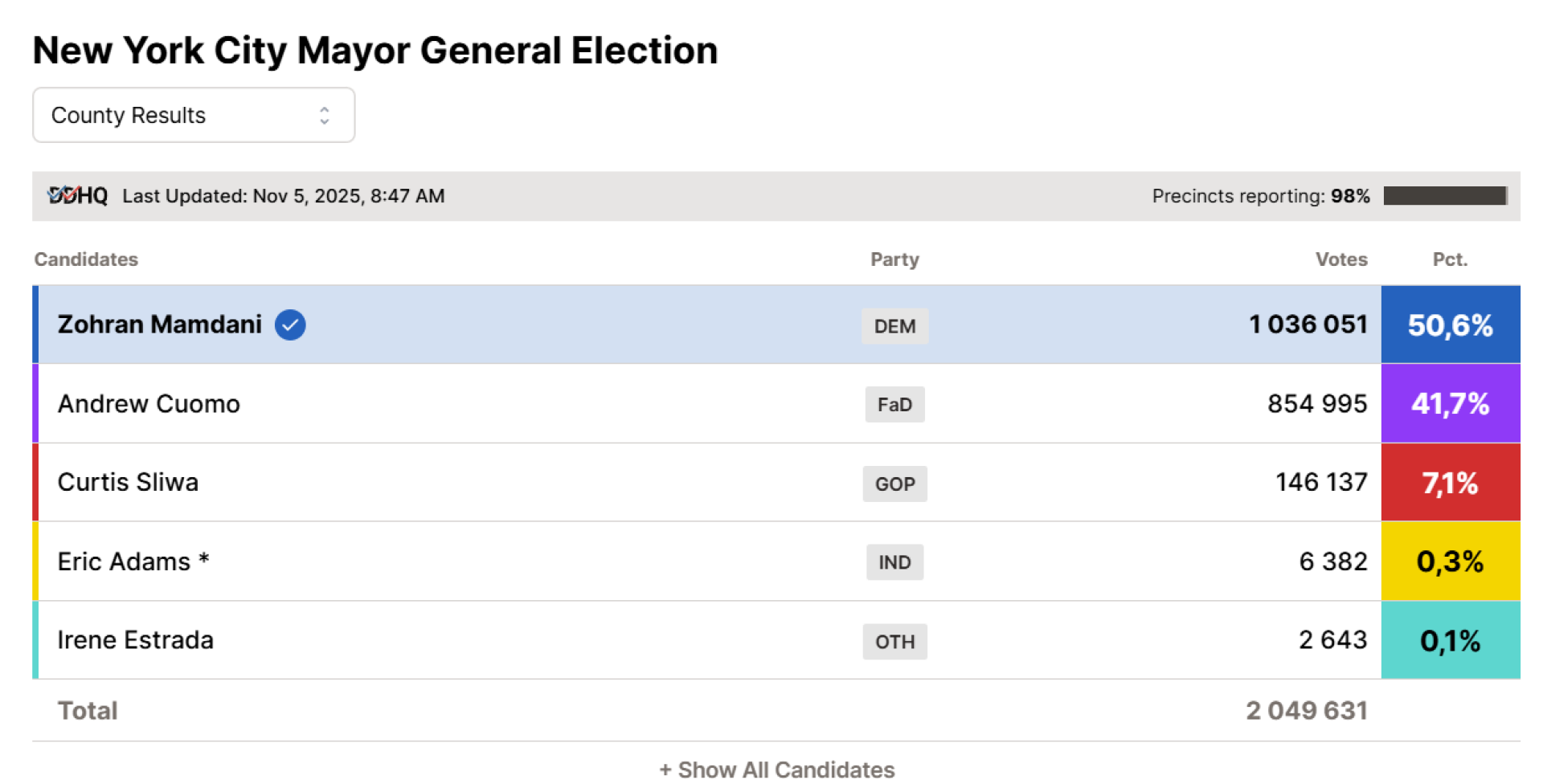
Task: Expand the Show All Candidates list
Action: click(777, 769)
